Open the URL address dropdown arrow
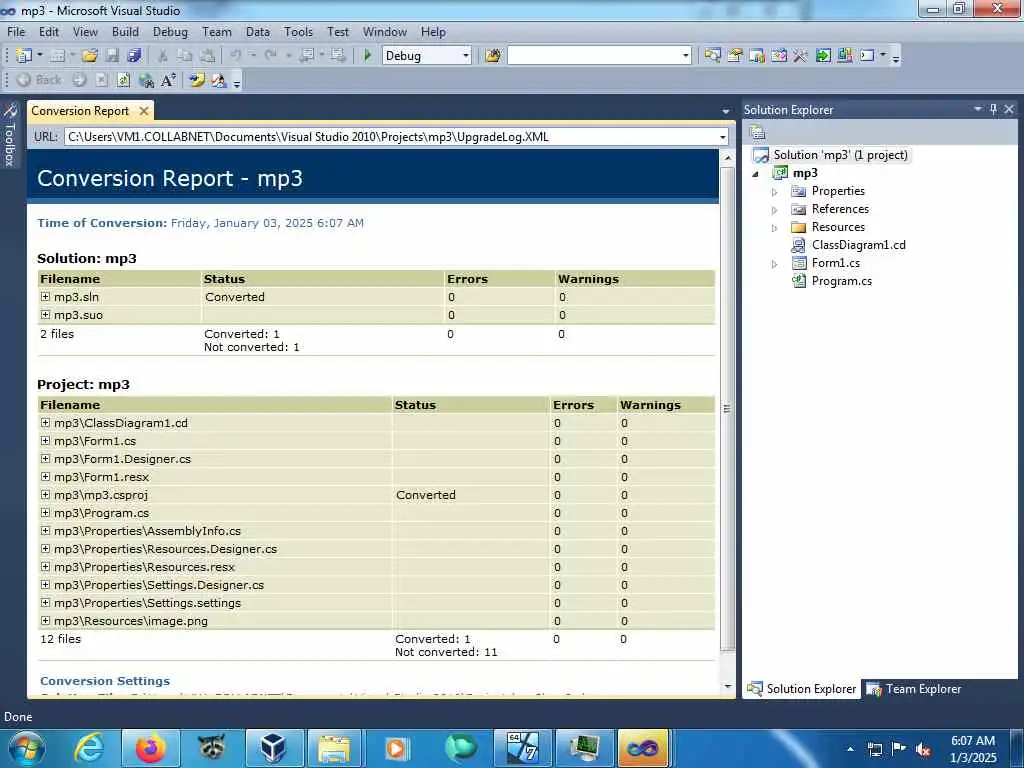 tap(722, 137)
